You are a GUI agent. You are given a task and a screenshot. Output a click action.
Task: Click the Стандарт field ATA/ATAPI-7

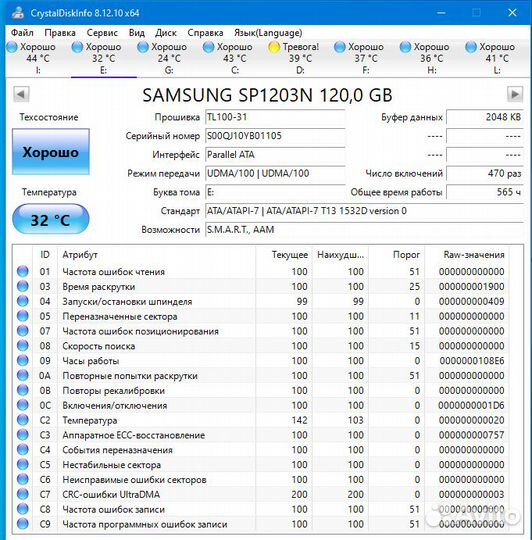pos(364,211)
